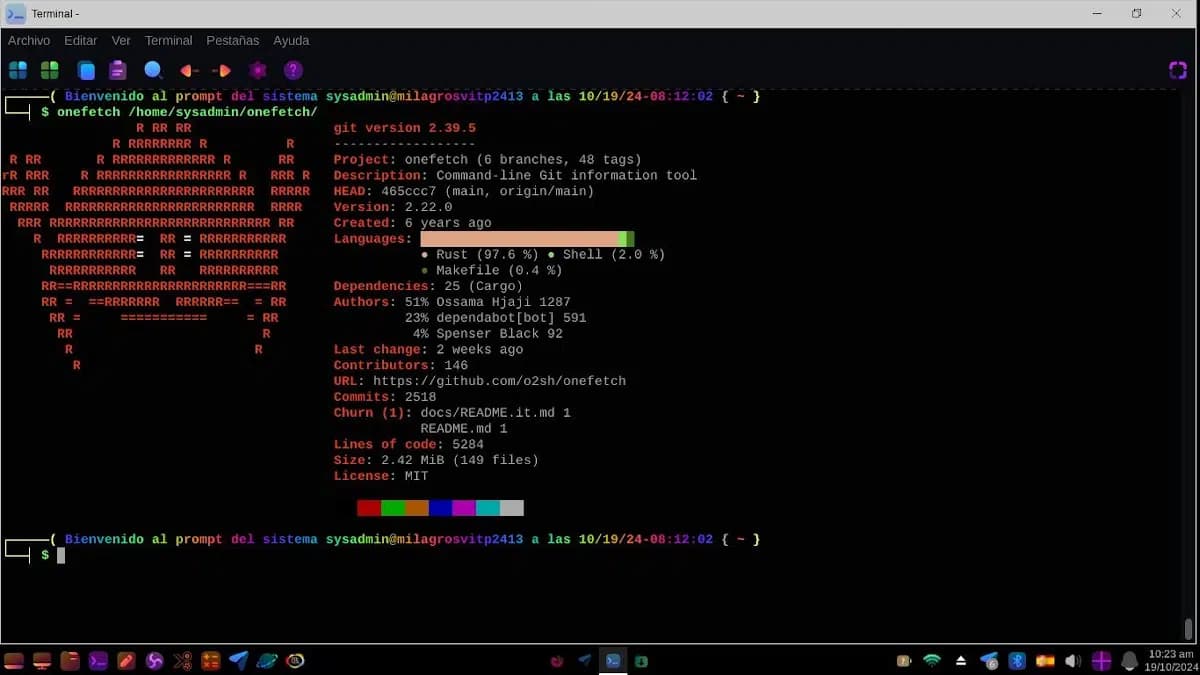Open the terminal search tool

[152, 70]
